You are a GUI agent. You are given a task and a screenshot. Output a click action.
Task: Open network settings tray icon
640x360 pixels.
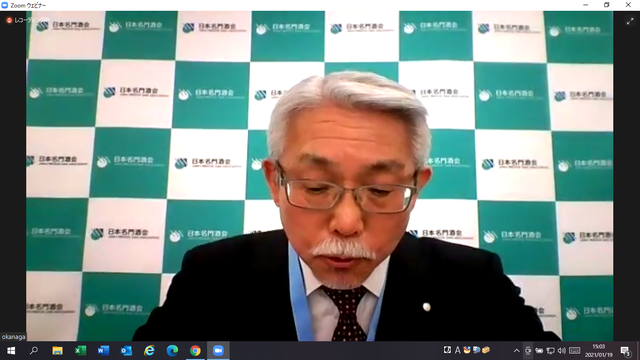pos(551,351)
